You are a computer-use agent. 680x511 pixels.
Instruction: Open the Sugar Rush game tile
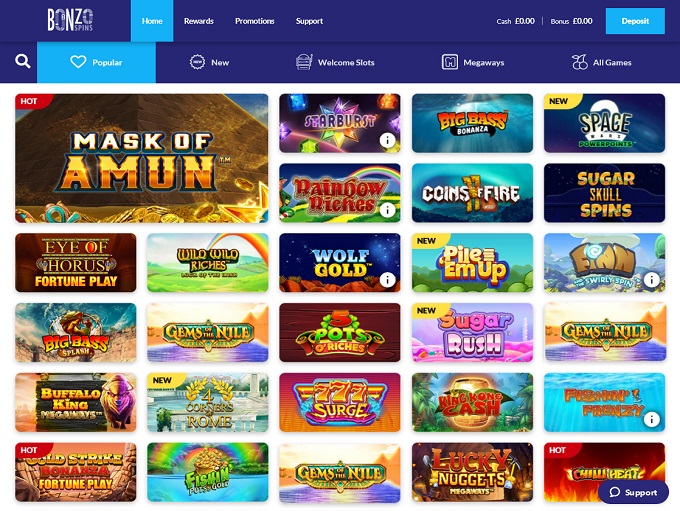(x=472, y=332)
